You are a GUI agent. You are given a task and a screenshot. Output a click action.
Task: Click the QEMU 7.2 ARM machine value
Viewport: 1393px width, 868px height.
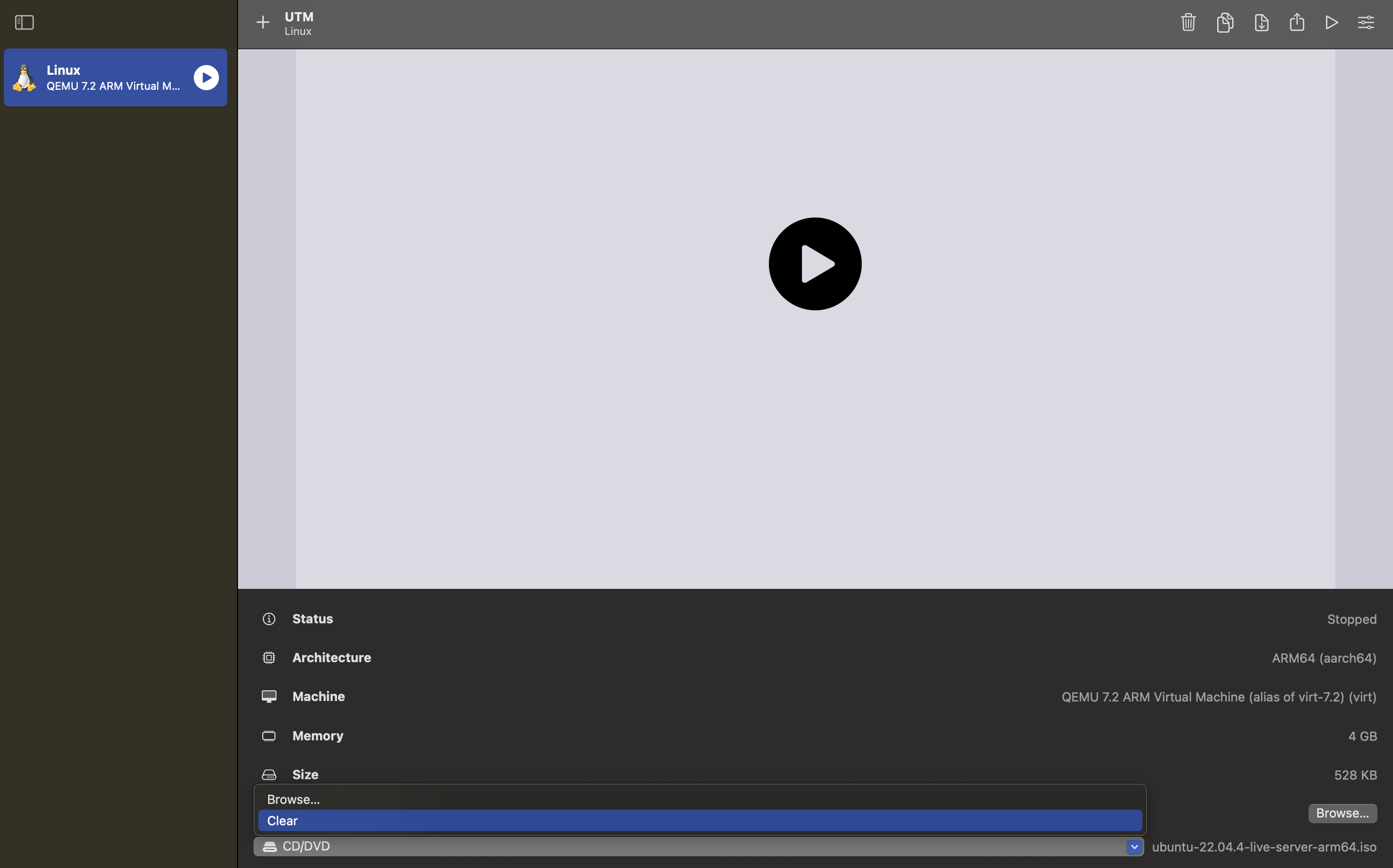1219,697
